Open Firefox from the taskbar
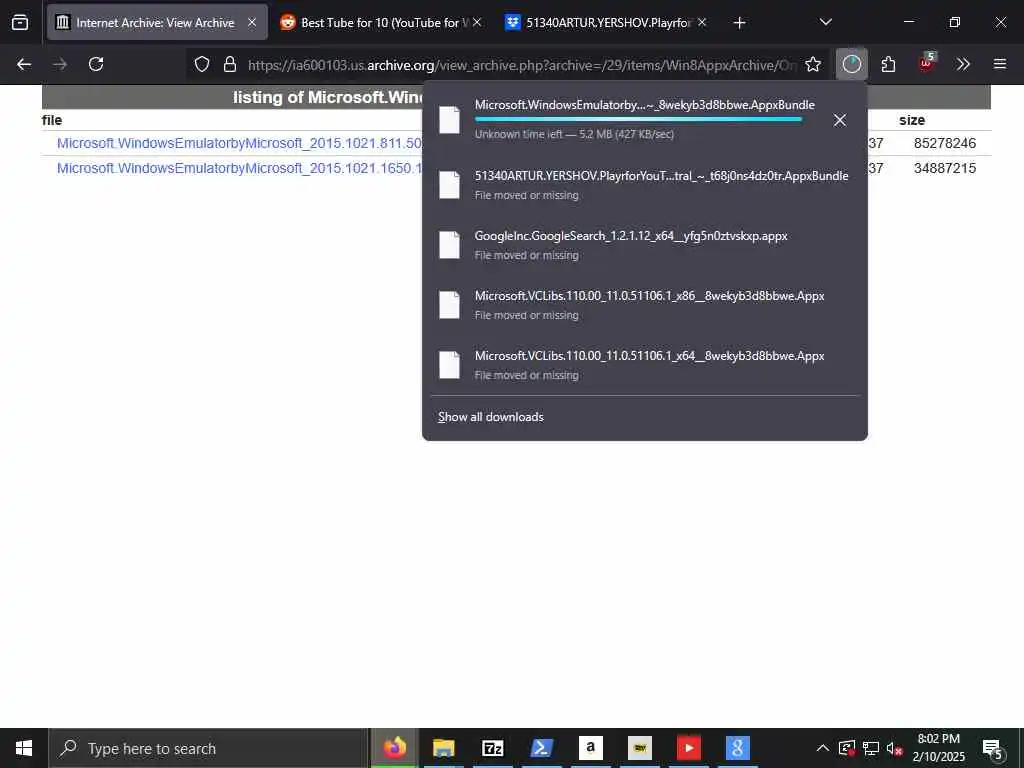The height and width of the screenshot is (768, 1024). click(394, 748)
